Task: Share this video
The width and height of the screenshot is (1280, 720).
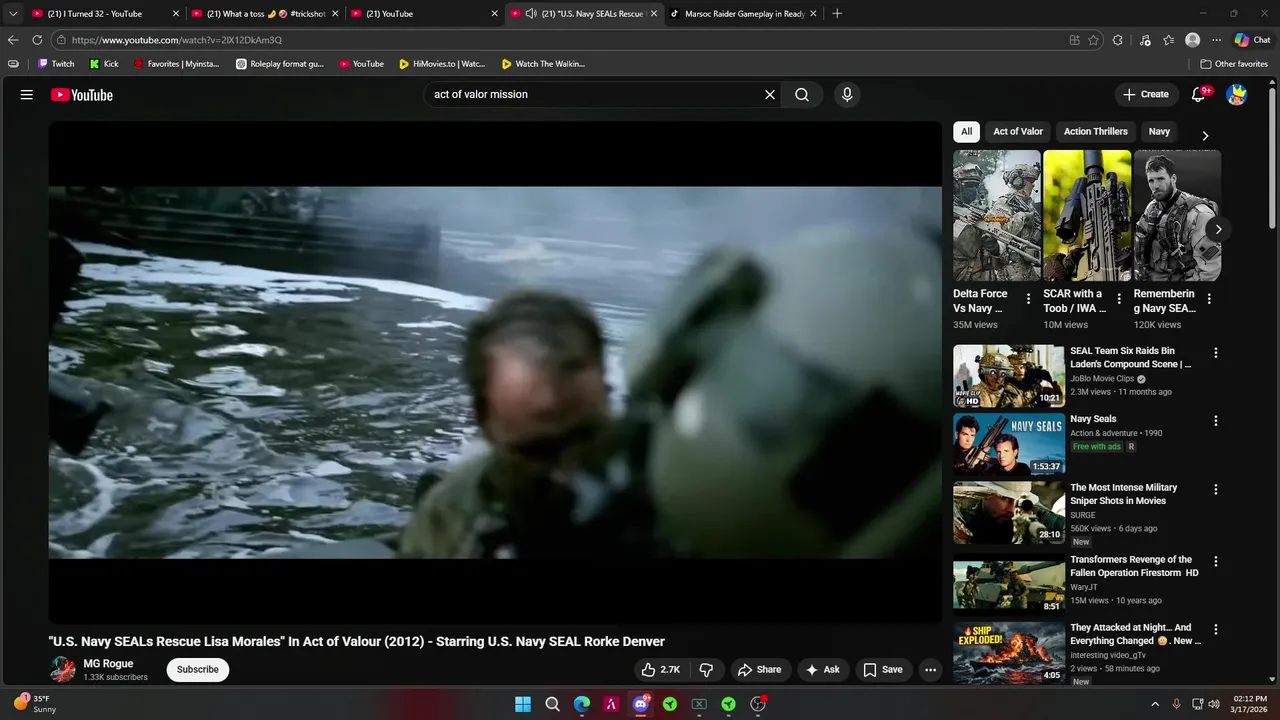Action: tap(759, 670)
